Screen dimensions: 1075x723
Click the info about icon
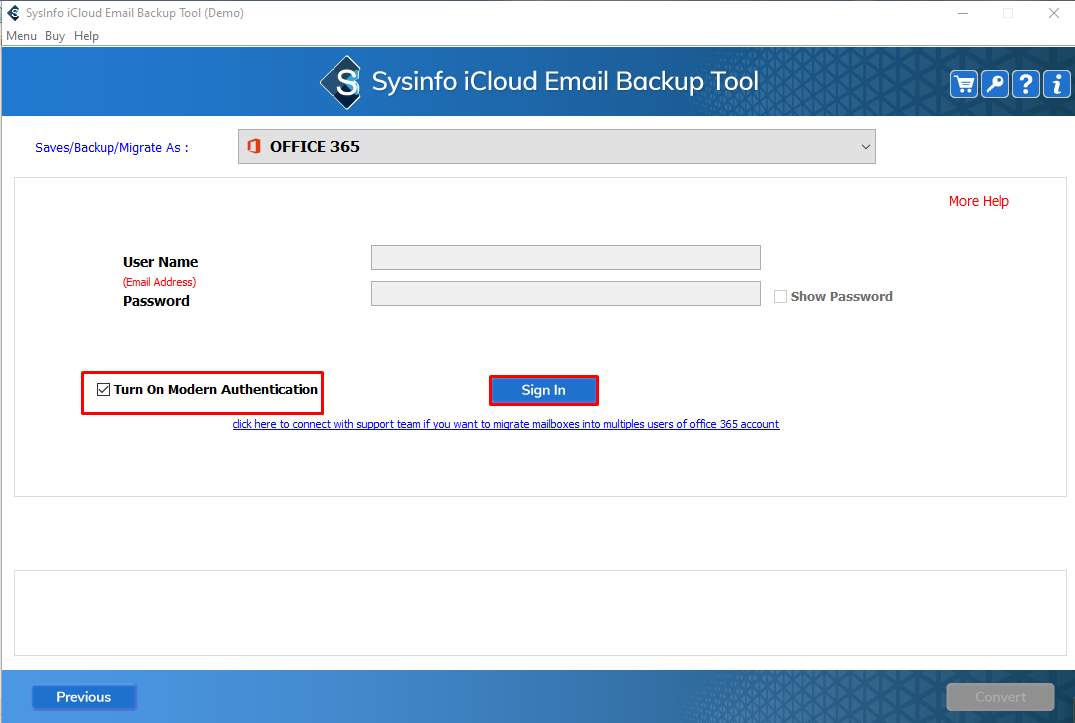(1057, 84)
